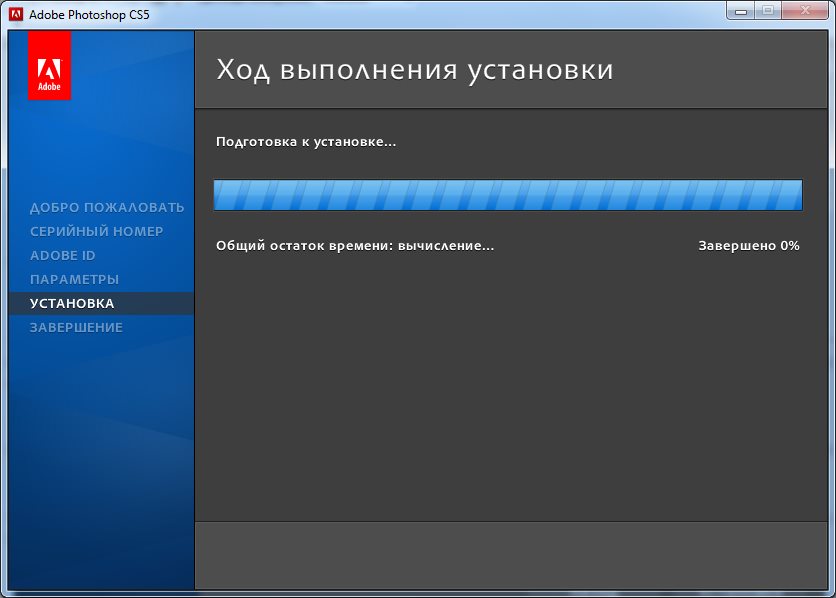
Task: Click the Adobe Photoshop CS5 window title text
Action: point(89,15)
